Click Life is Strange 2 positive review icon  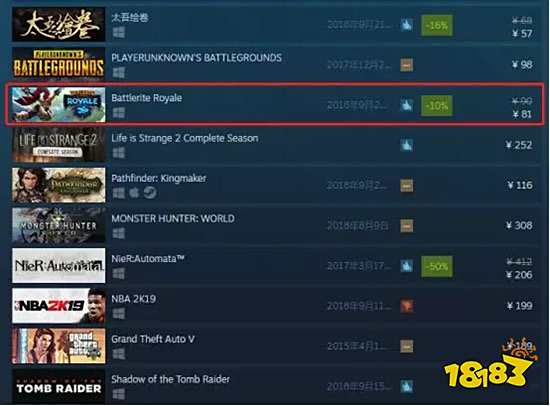407,145
